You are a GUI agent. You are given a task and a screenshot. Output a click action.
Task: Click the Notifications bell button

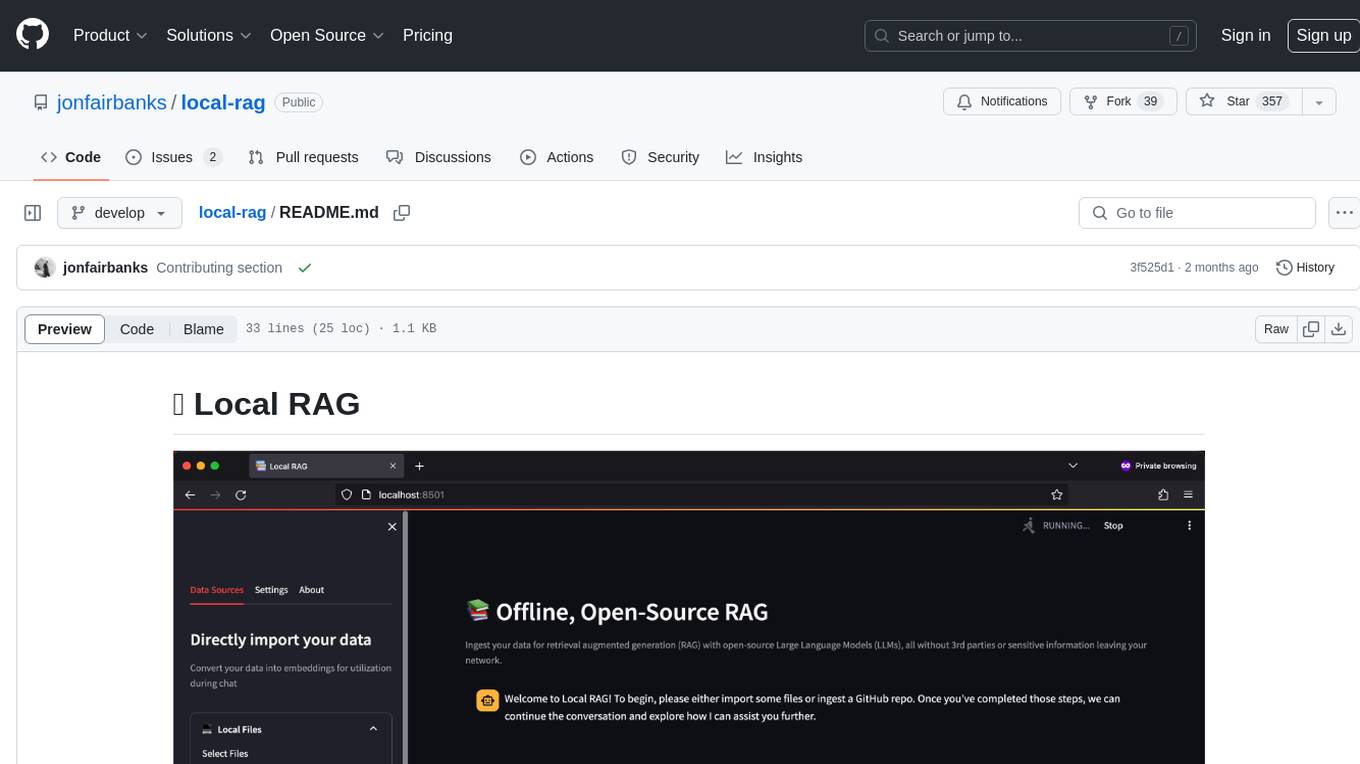(1002, 102)
